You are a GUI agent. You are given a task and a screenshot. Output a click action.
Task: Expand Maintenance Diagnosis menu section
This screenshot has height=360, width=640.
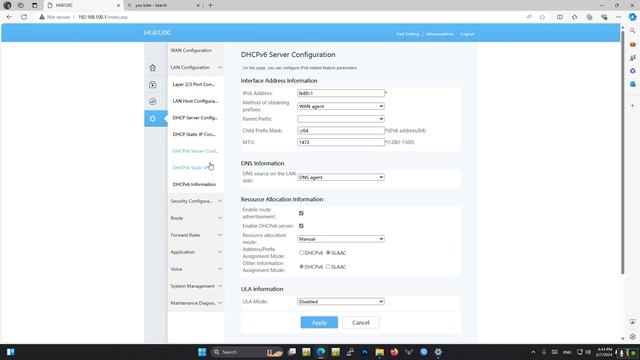point(196,303)
